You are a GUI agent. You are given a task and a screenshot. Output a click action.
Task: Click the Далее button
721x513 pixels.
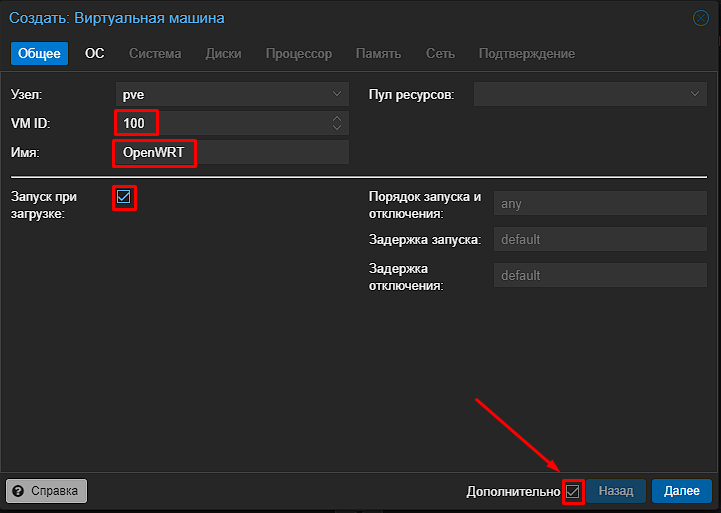tap(682, 491)
